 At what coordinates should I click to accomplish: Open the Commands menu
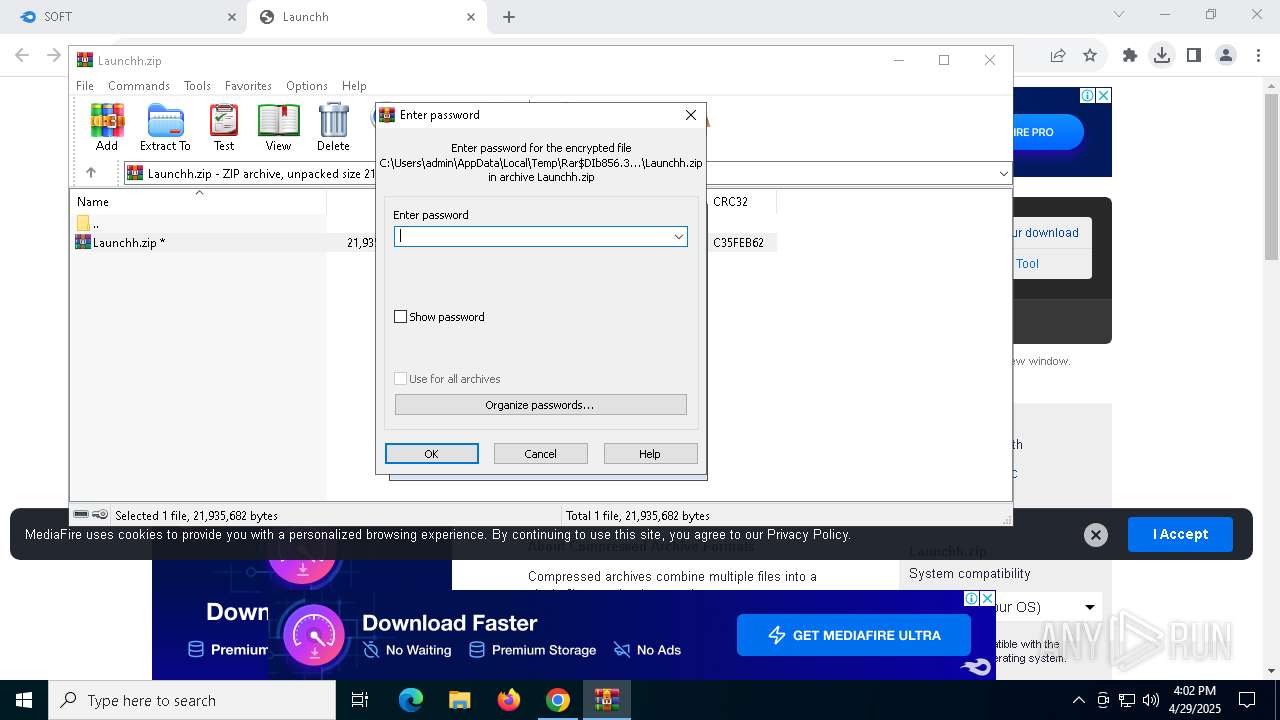pyautogui.click(x=139, y=86)
